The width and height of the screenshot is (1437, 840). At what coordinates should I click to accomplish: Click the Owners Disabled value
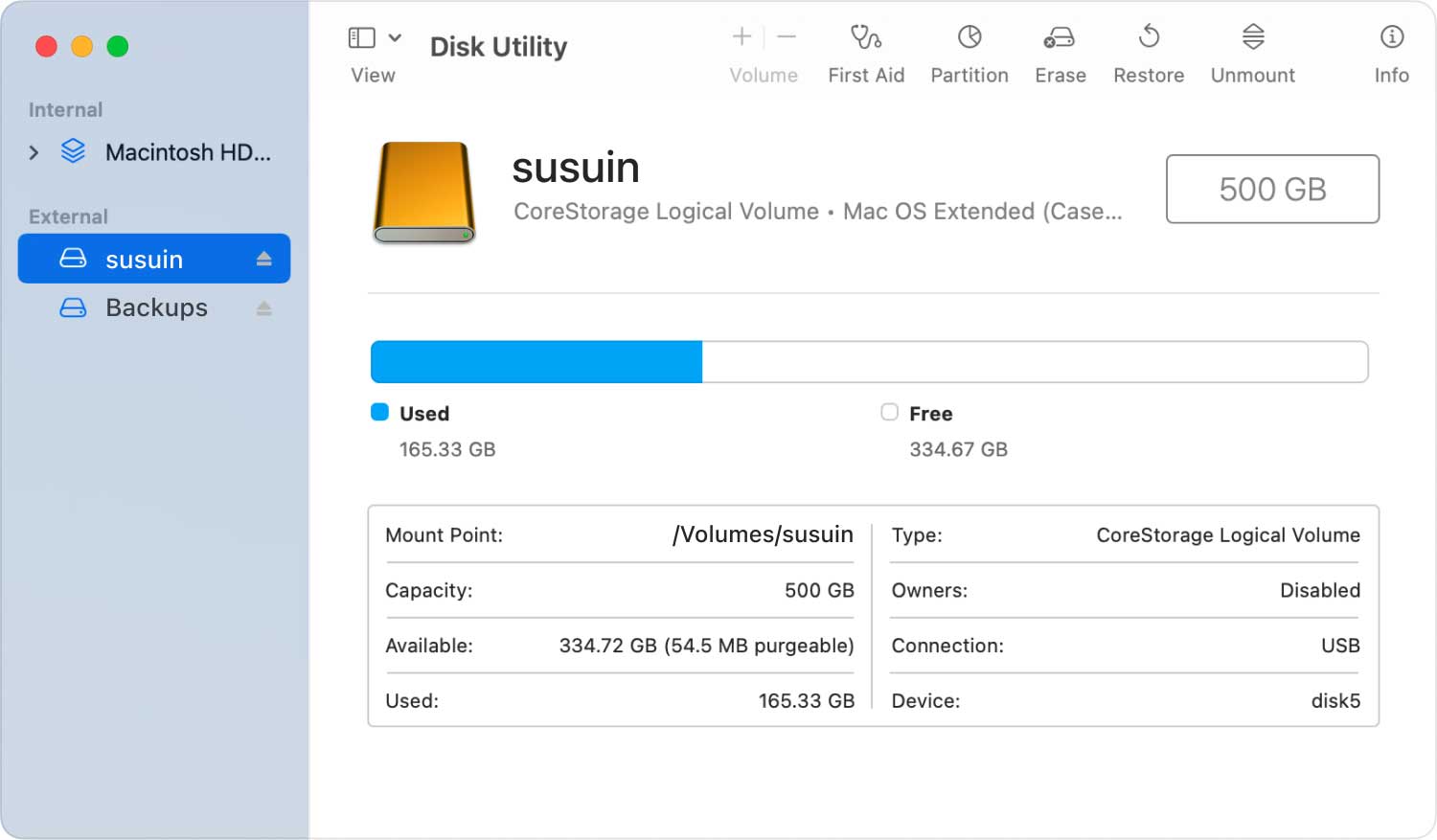1320,590
